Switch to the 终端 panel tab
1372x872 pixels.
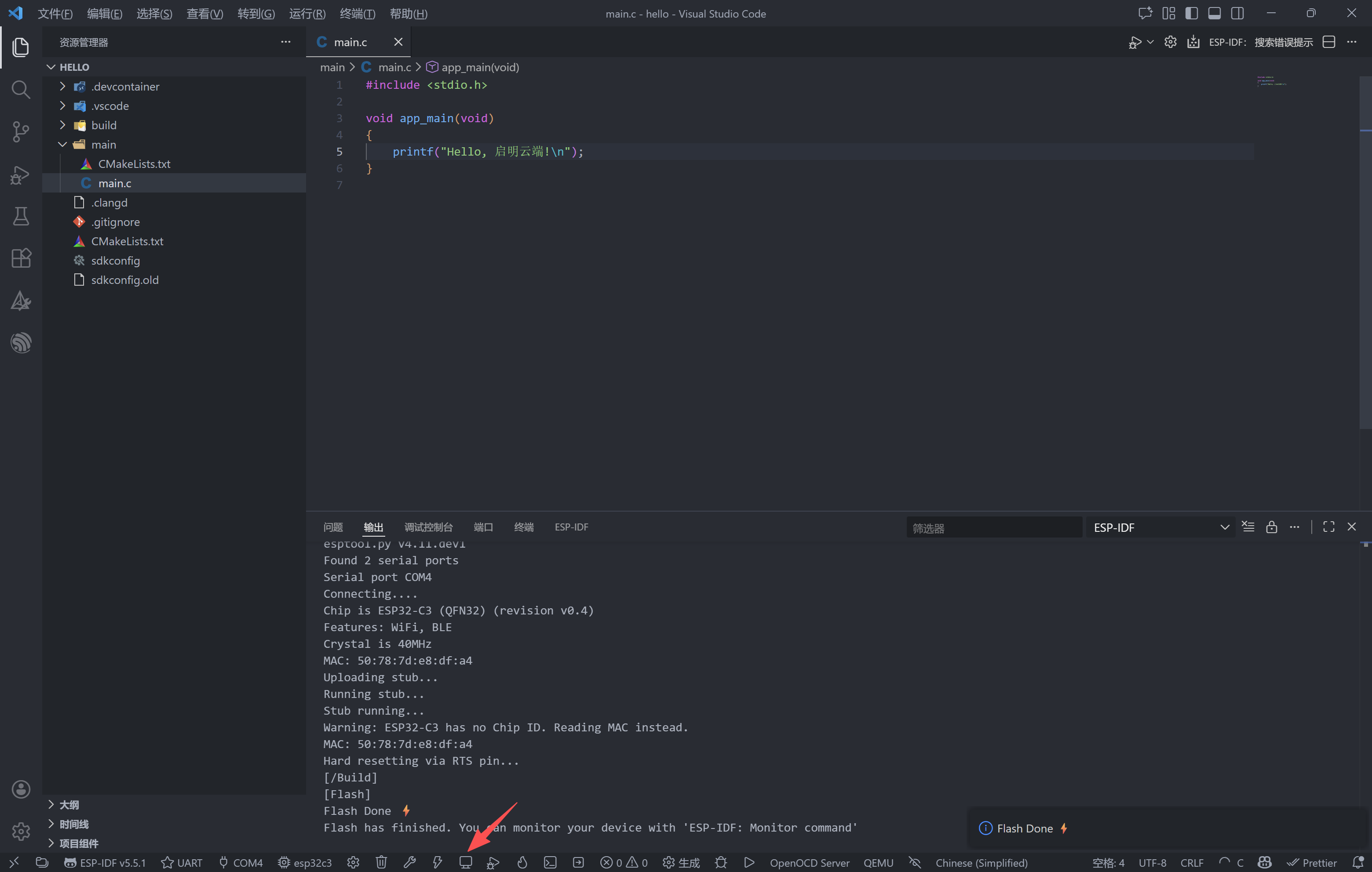point(524,527)
